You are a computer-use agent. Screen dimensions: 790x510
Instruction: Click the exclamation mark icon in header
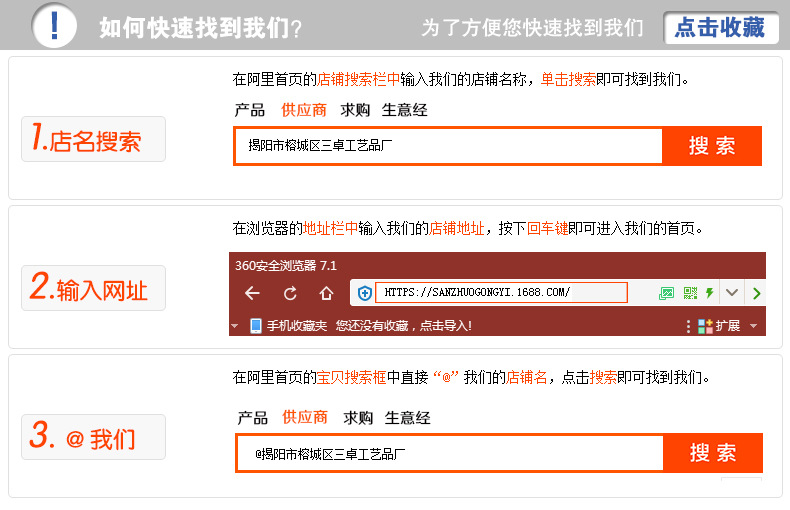54,25
